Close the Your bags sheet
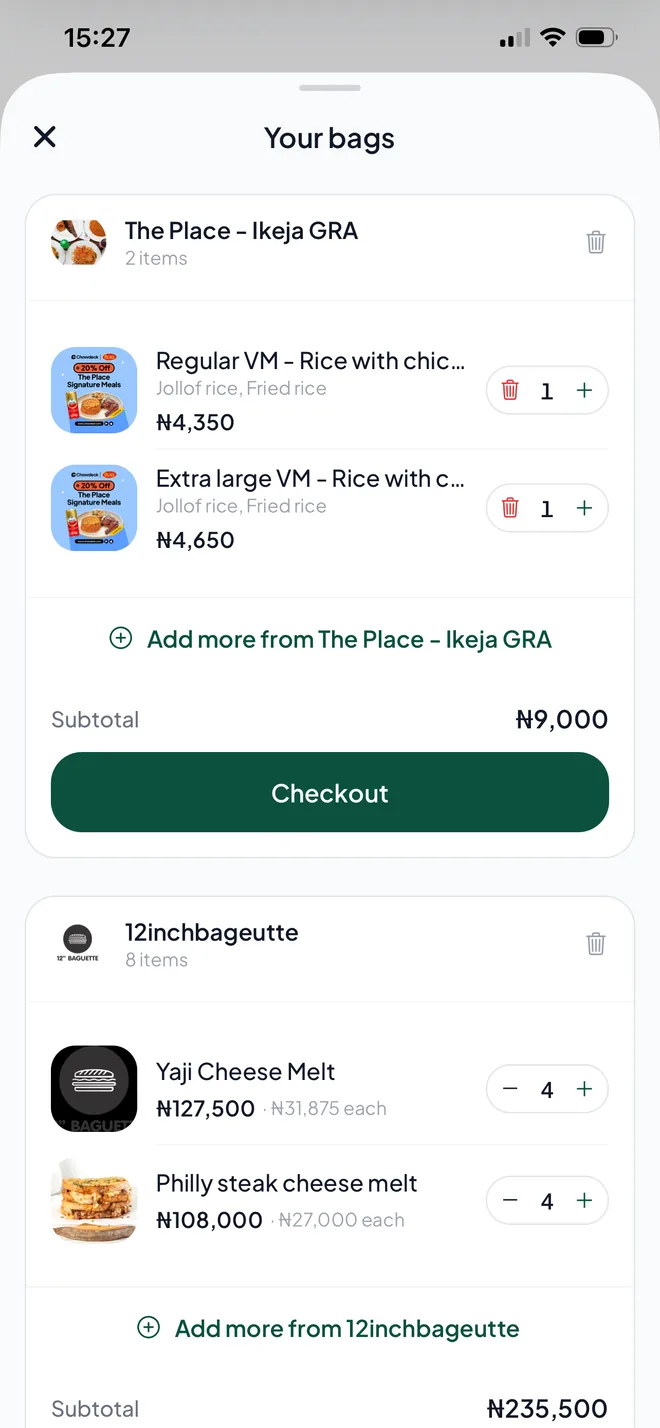Image resolution: width=660 pixels, height=1428 pixels. pyautogui.click(x=45, y=137)
